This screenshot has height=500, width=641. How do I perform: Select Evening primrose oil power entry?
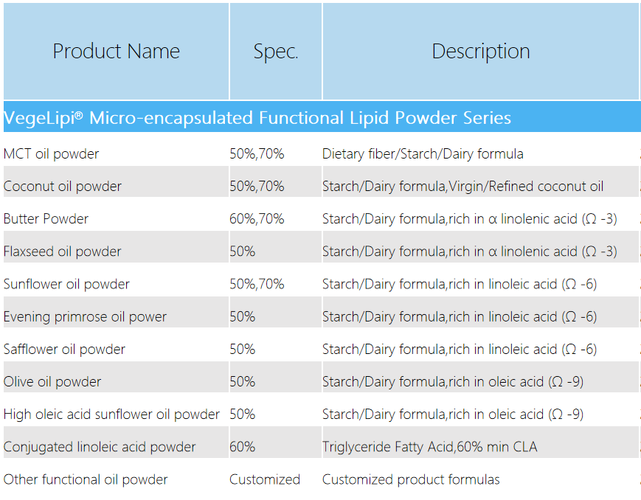click(x=85, y=317)
